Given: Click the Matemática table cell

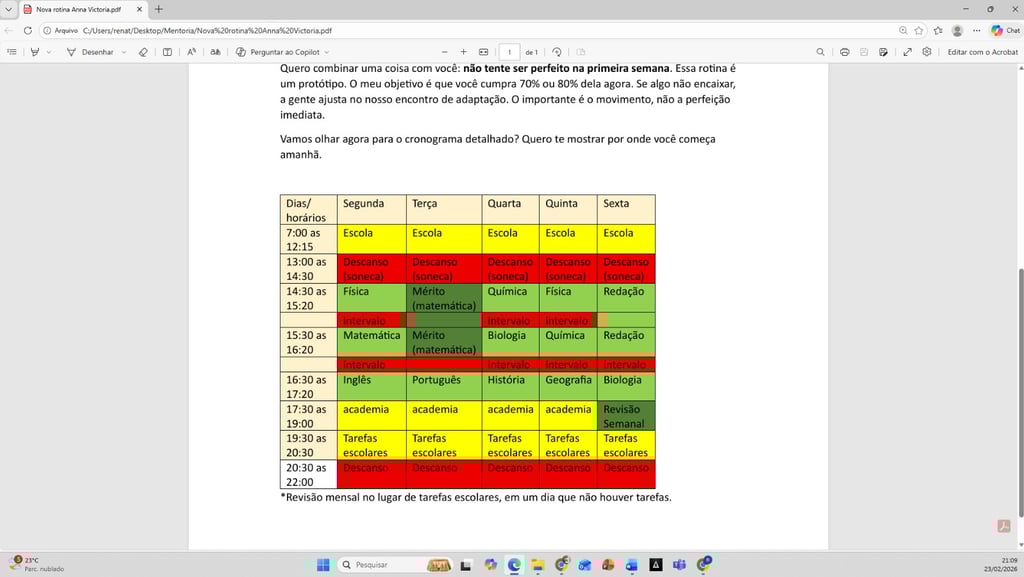Looking at the screenshot, I should tap(372, 342).
